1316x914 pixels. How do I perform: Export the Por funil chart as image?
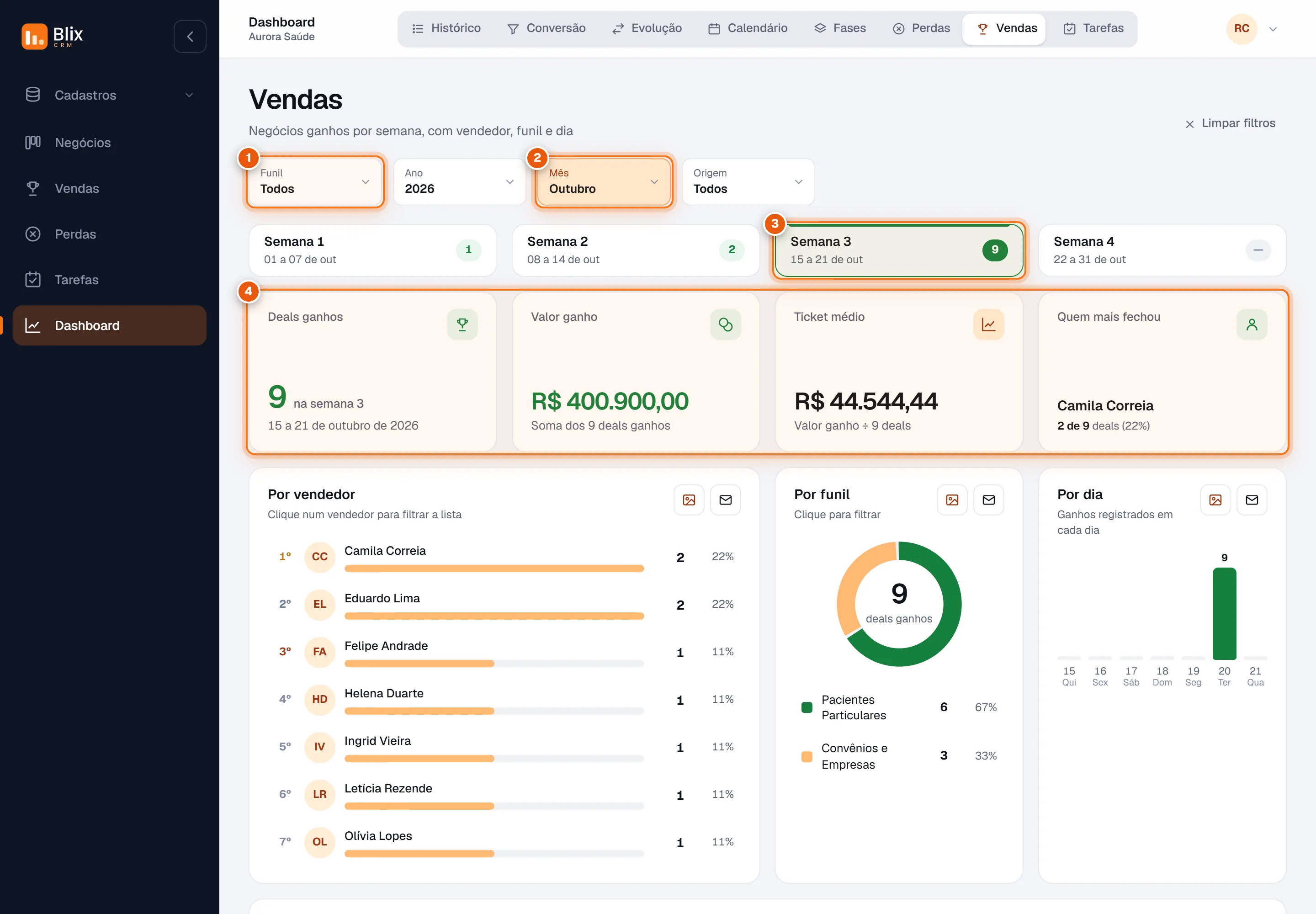(x=952, y=500)
